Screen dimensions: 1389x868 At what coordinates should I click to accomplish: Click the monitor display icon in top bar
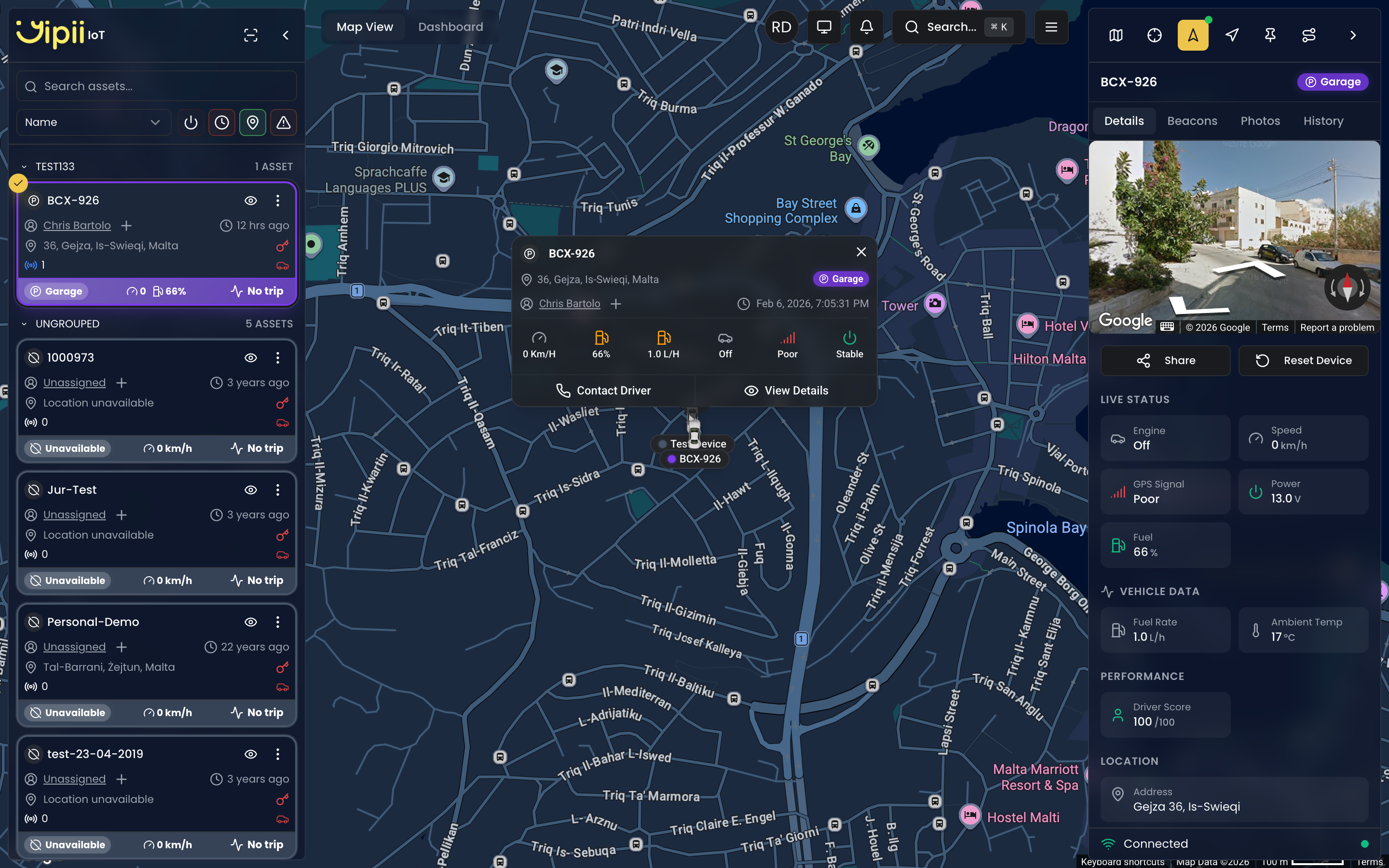tap(824, 27)
